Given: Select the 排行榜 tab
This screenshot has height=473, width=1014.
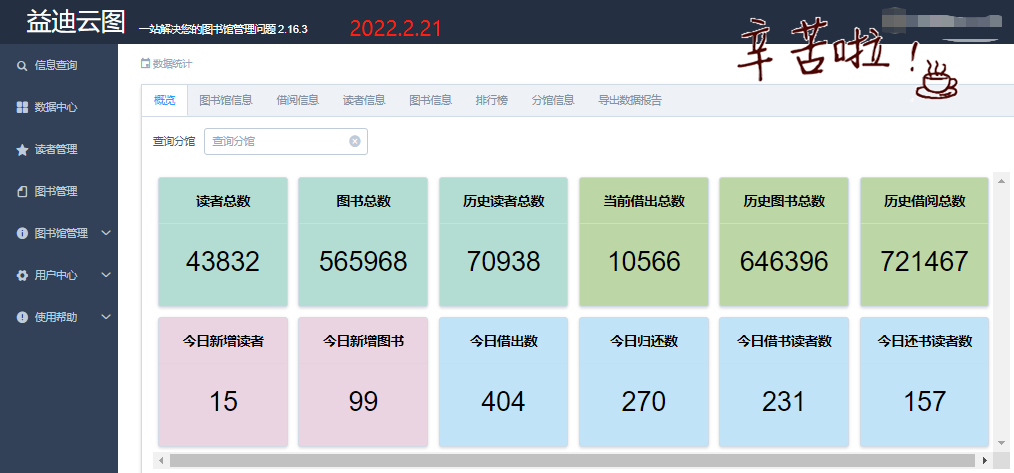Looking at the screenshot, I should point(491,100).
